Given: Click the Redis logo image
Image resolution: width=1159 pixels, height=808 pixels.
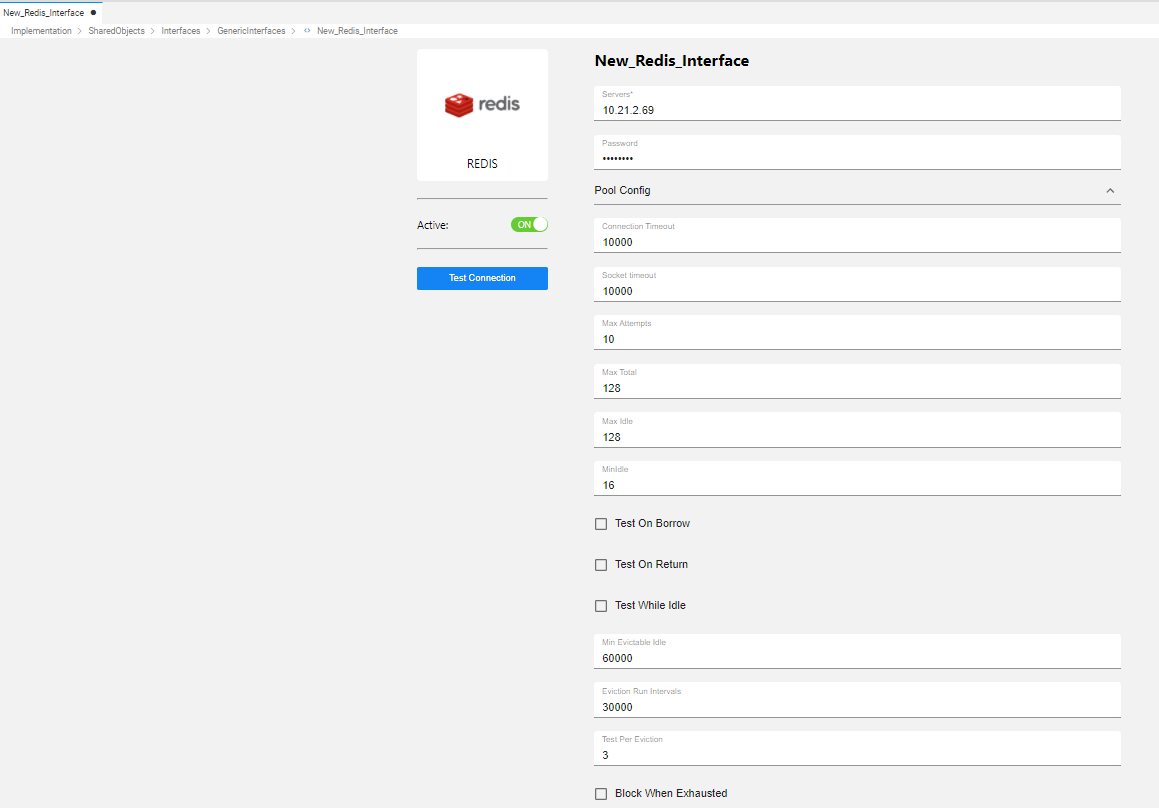Looking at the screenshot, I should [482, 104].
